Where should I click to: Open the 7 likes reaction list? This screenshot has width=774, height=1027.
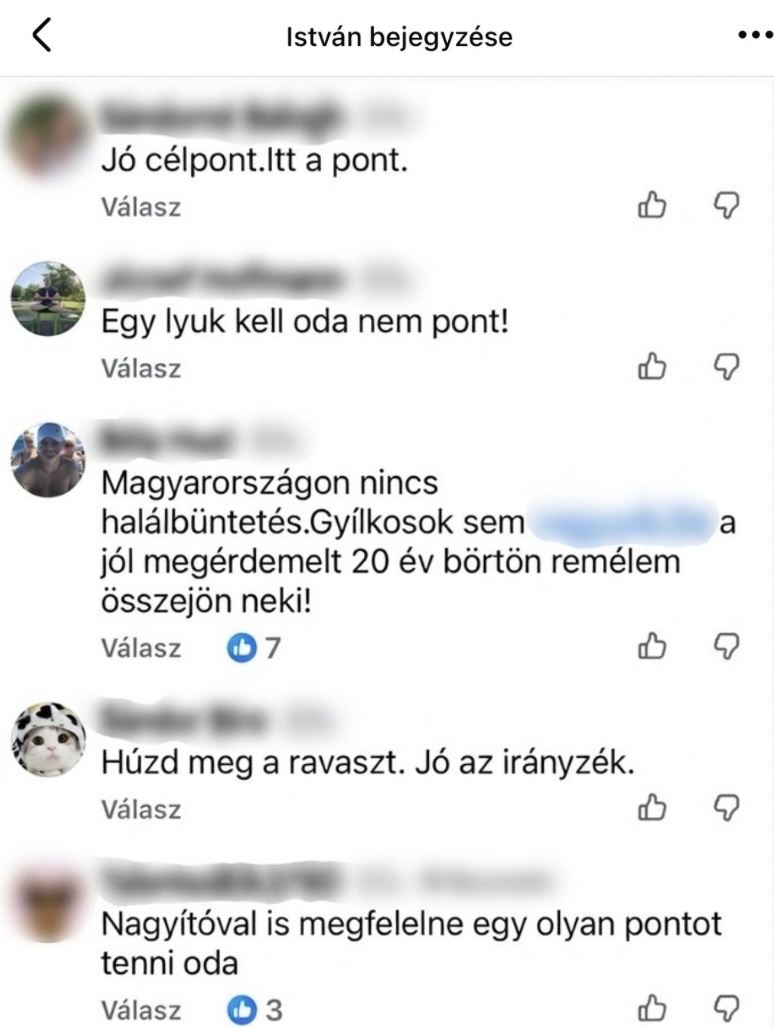[254, 648]
